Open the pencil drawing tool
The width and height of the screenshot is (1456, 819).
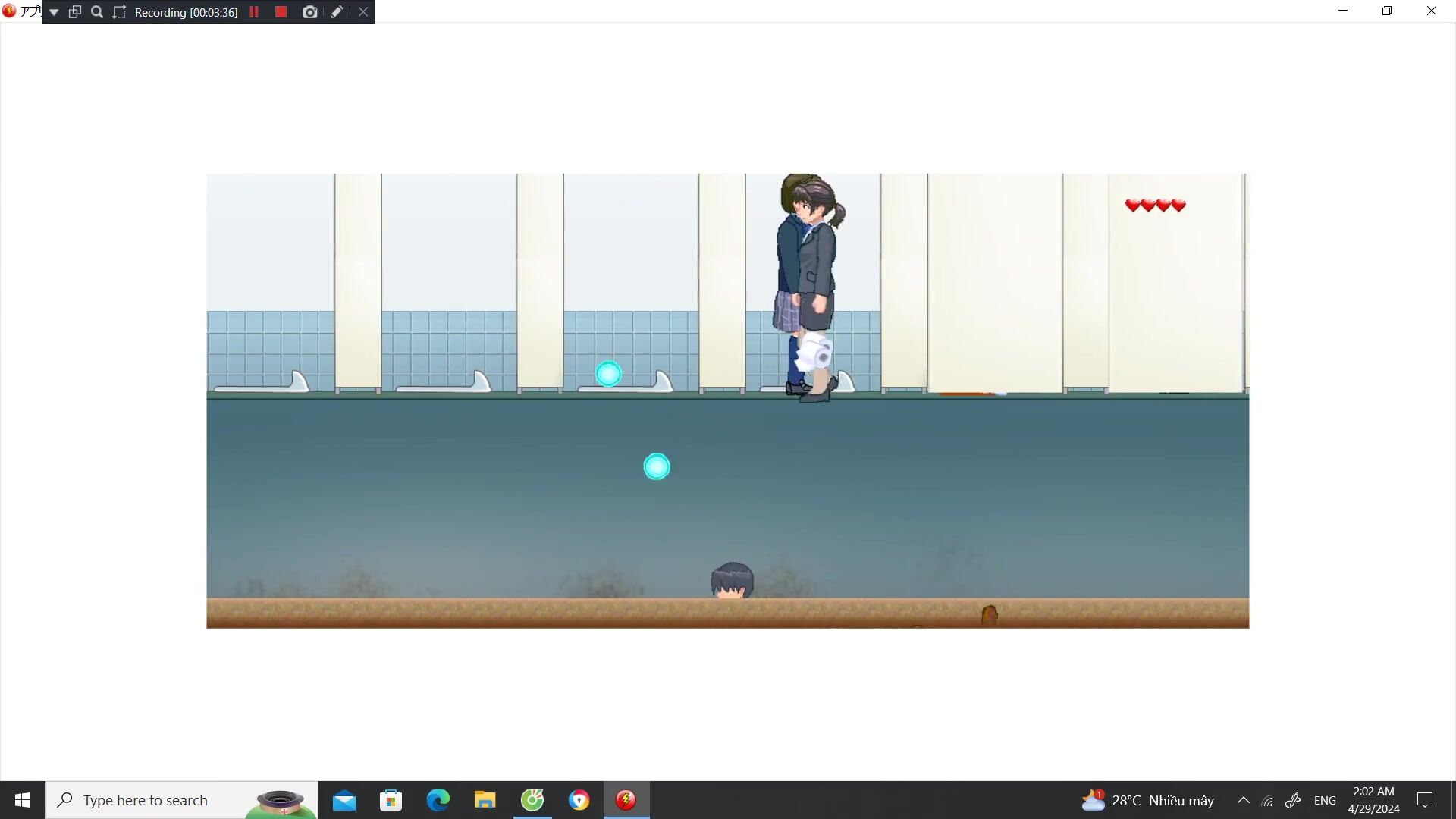(x=337, y=12)
